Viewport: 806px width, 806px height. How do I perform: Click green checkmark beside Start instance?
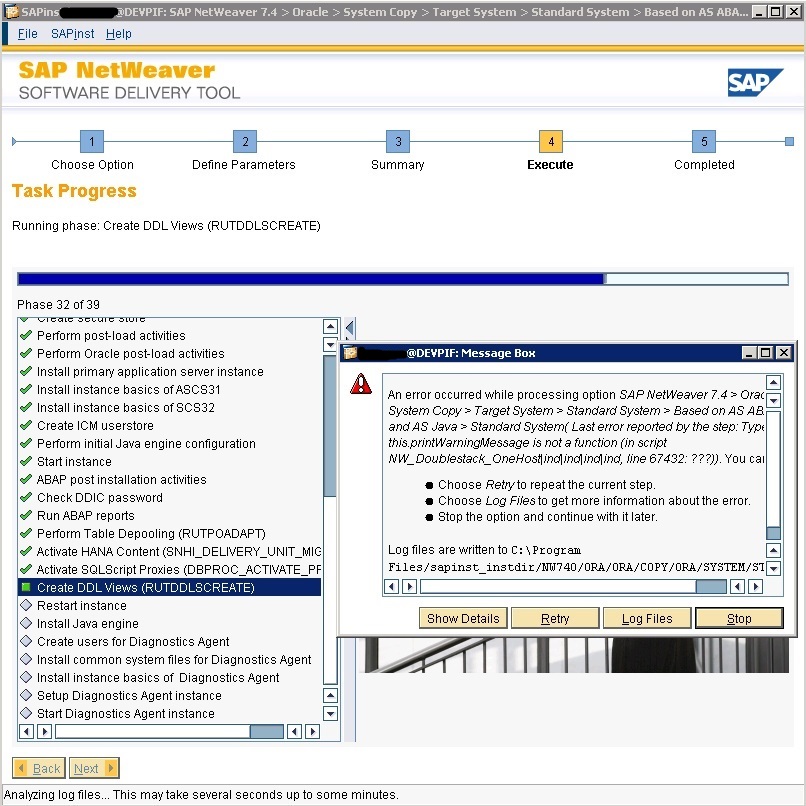[x=26, y=461]
